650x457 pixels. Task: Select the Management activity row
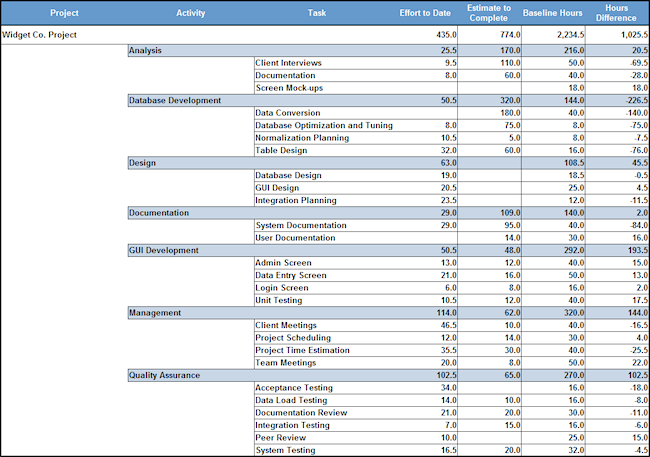point(388,313)
